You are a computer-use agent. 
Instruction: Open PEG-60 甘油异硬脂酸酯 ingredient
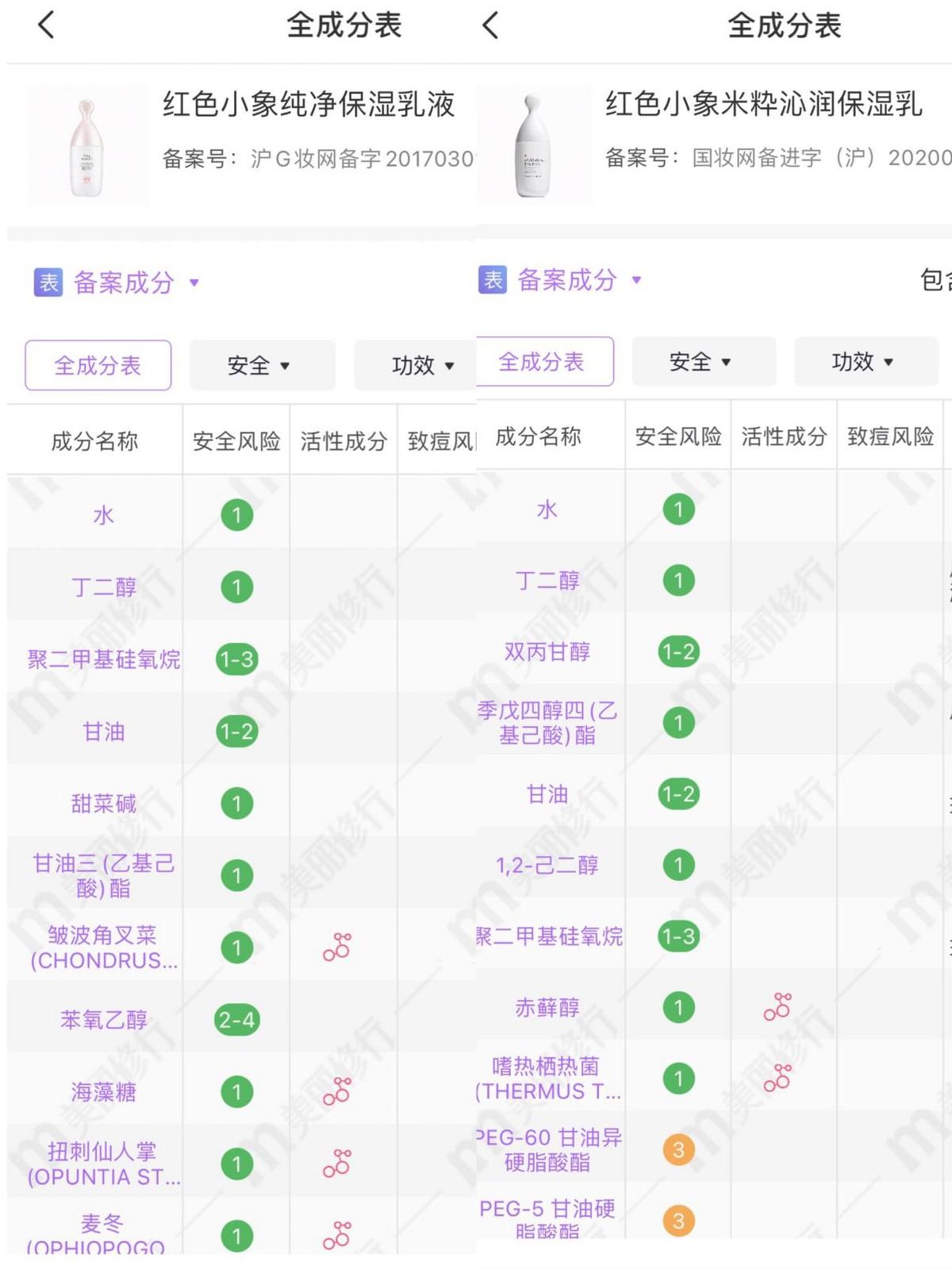click(x=547, y=1150)
